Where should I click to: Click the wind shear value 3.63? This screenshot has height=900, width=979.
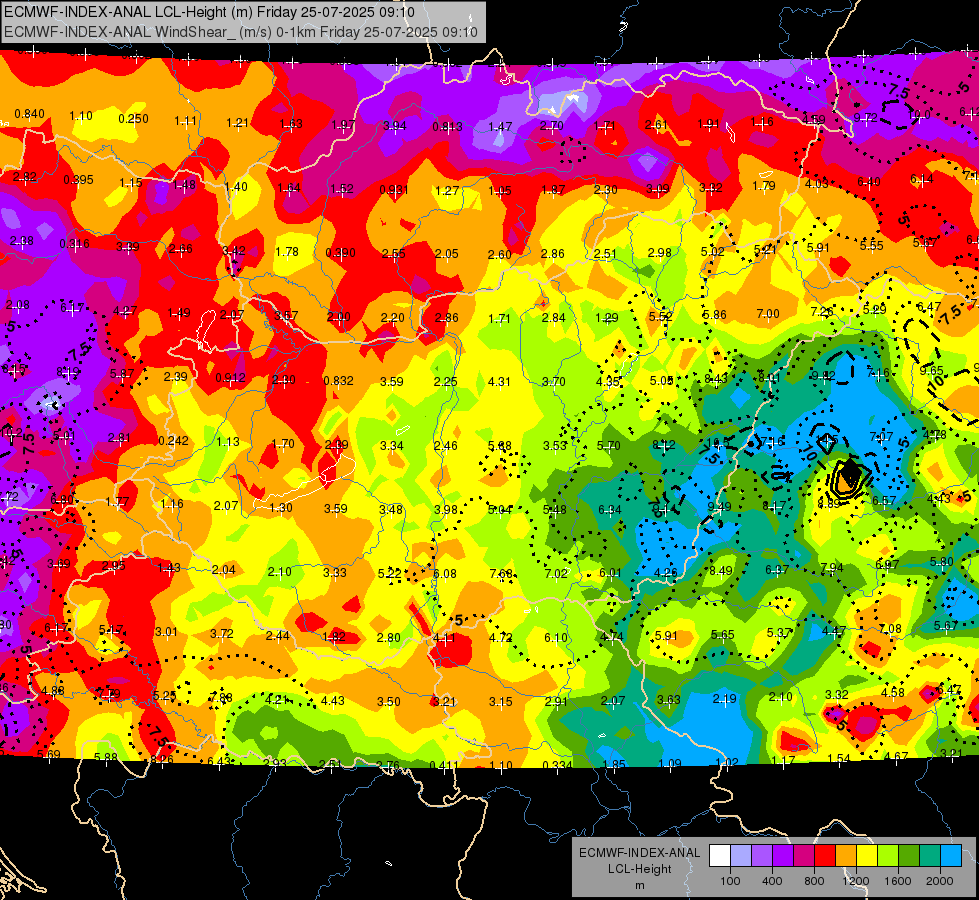(x=669, y=699)
